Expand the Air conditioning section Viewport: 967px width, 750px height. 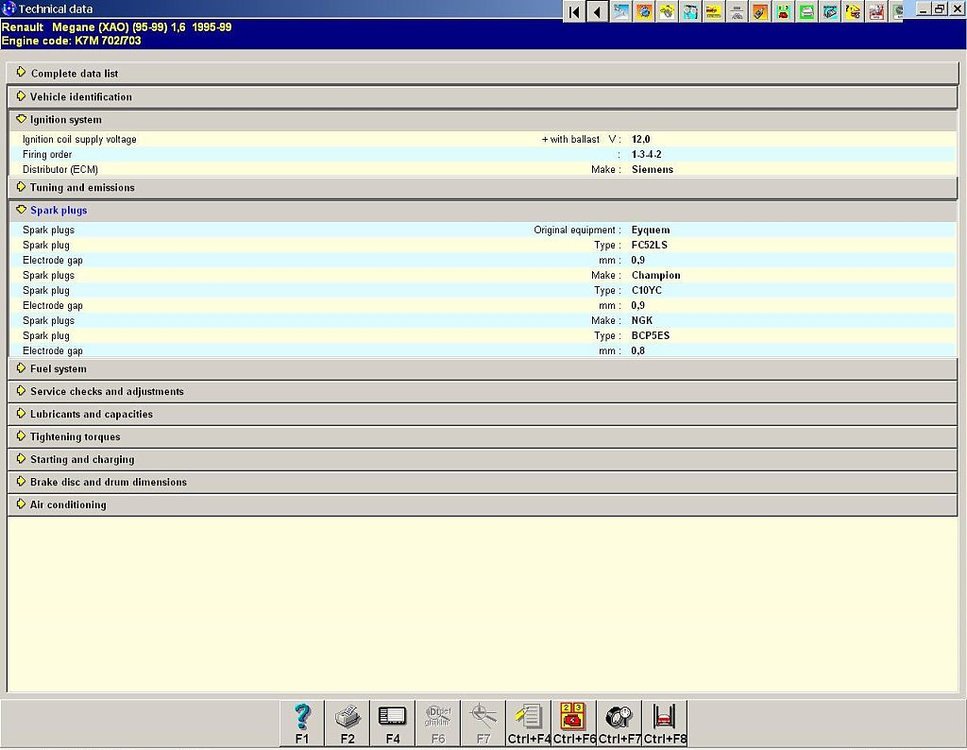click(483, 505)
